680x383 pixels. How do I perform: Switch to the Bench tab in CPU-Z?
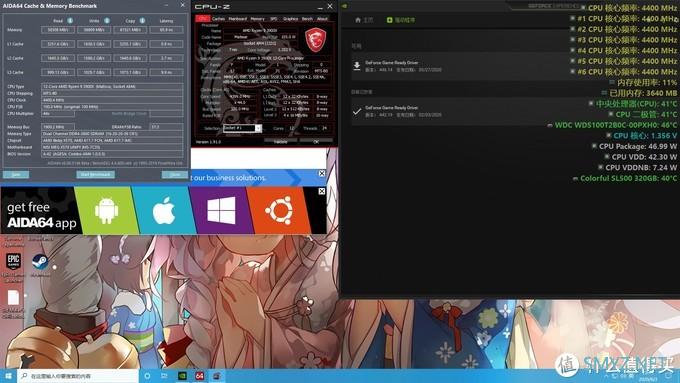[307, 19]
